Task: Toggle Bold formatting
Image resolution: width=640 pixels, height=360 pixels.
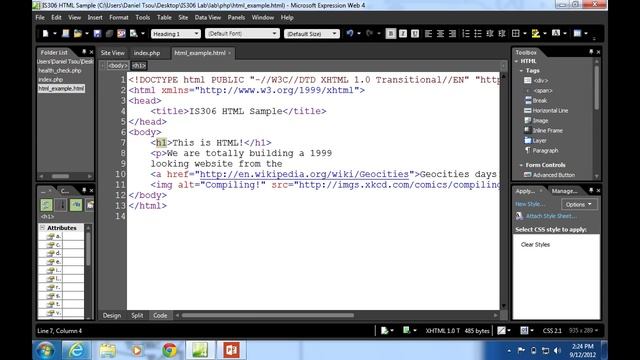Action: [391, 33]
